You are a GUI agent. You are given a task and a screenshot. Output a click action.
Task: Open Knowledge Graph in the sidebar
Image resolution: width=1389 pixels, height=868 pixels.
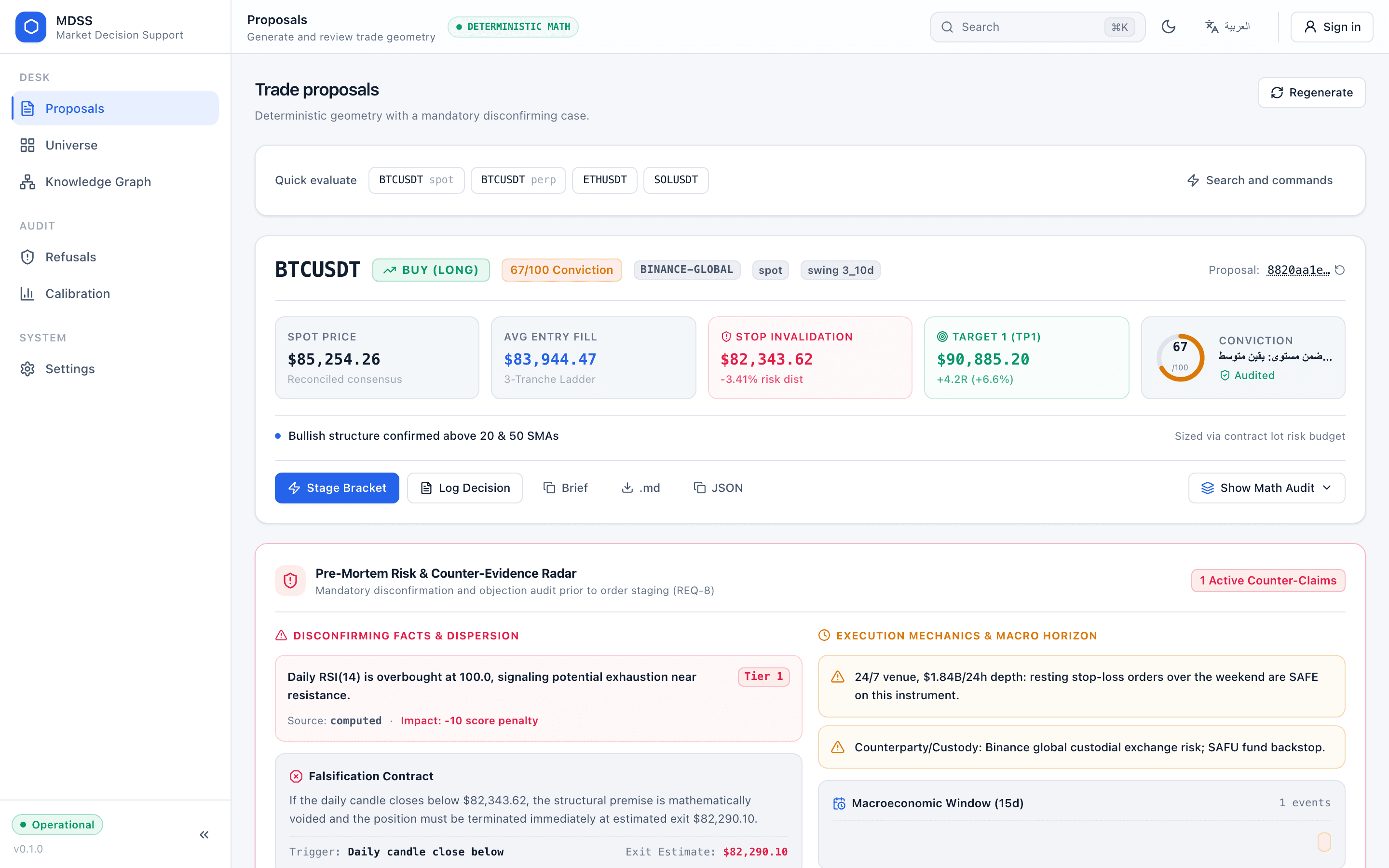(115, 181)
